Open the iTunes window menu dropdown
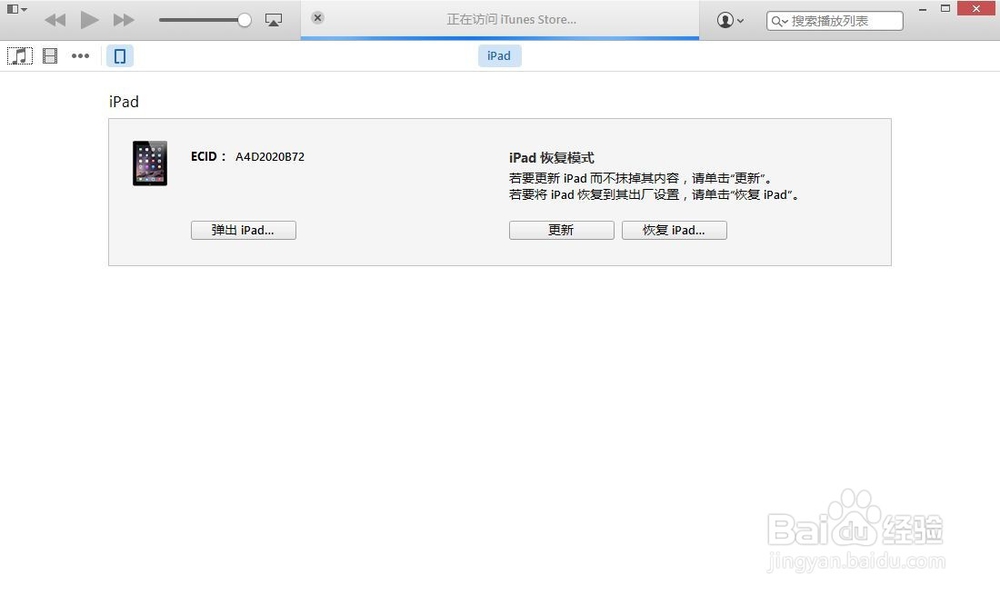Viewport: 1000px width, 595px height. (17, 10)
